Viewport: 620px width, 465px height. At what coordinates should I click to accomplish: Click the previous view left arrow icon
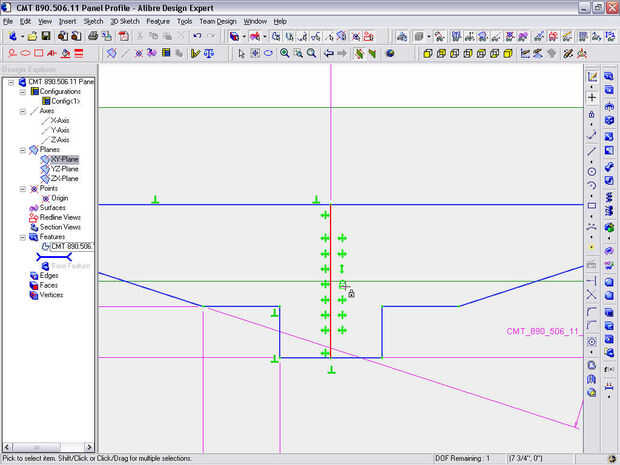[x=329, y=53]
